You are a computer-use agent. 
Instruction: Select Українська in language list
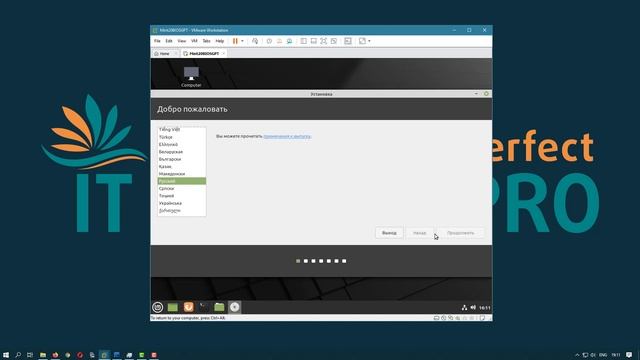(x=182, y=203)
